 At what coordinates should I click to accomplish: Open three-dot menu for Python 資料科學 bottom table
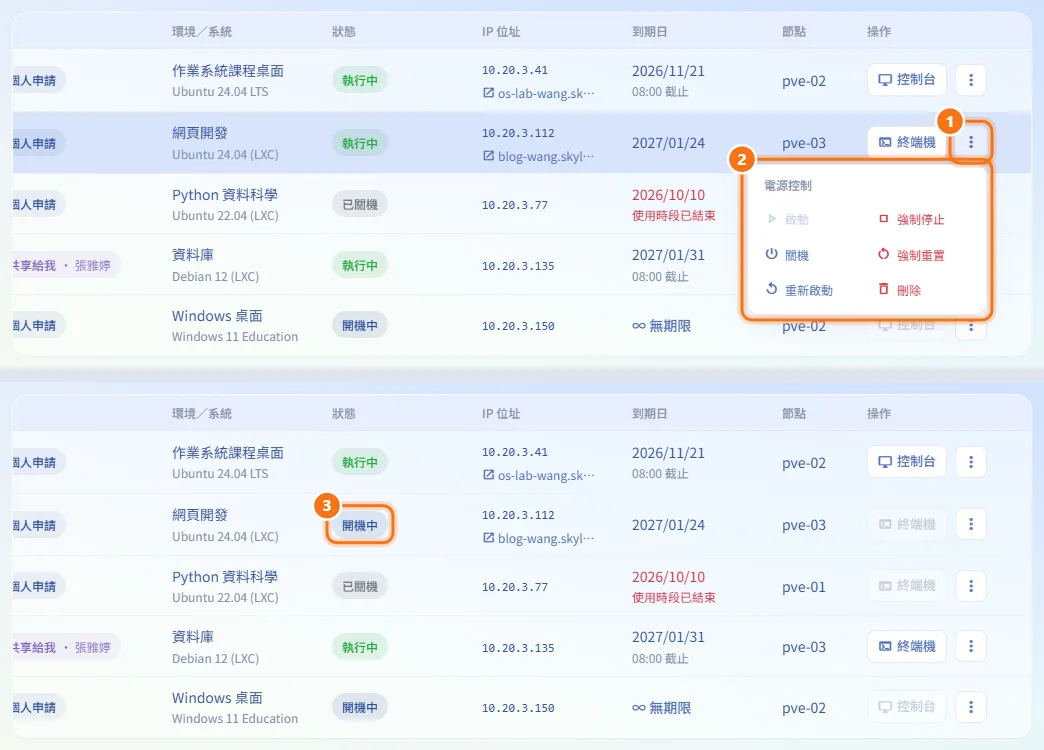(971, 585)
